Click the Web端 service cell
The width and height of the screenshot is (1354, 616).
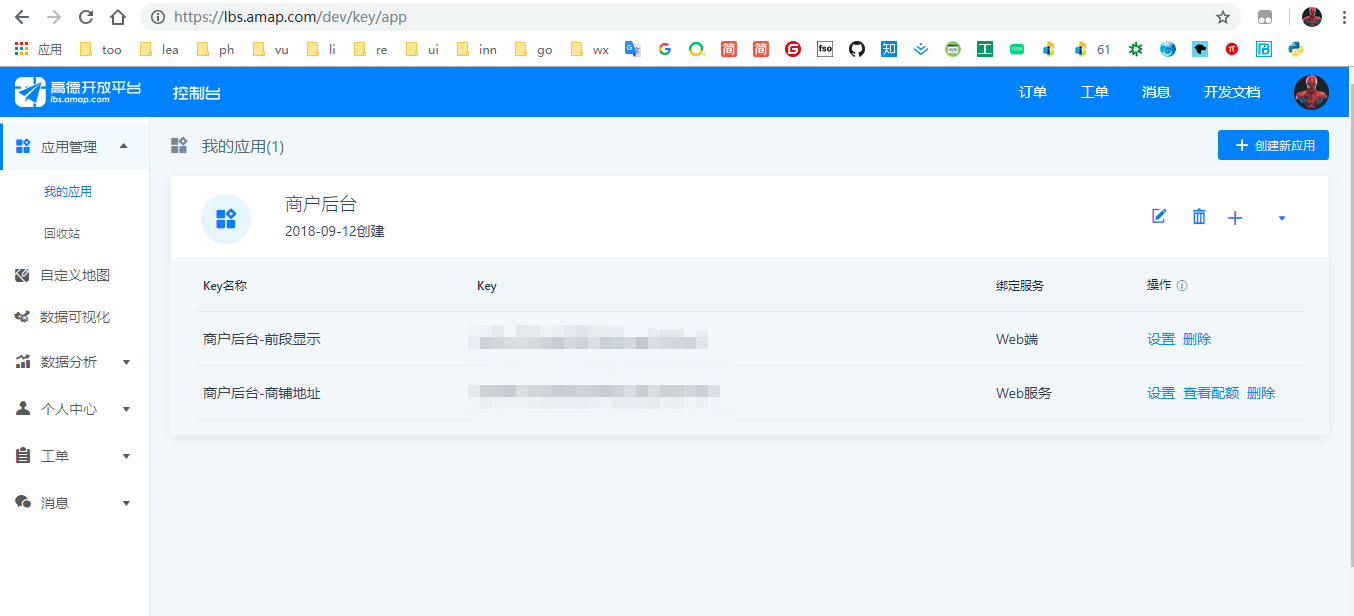[x=1017, y=339]
